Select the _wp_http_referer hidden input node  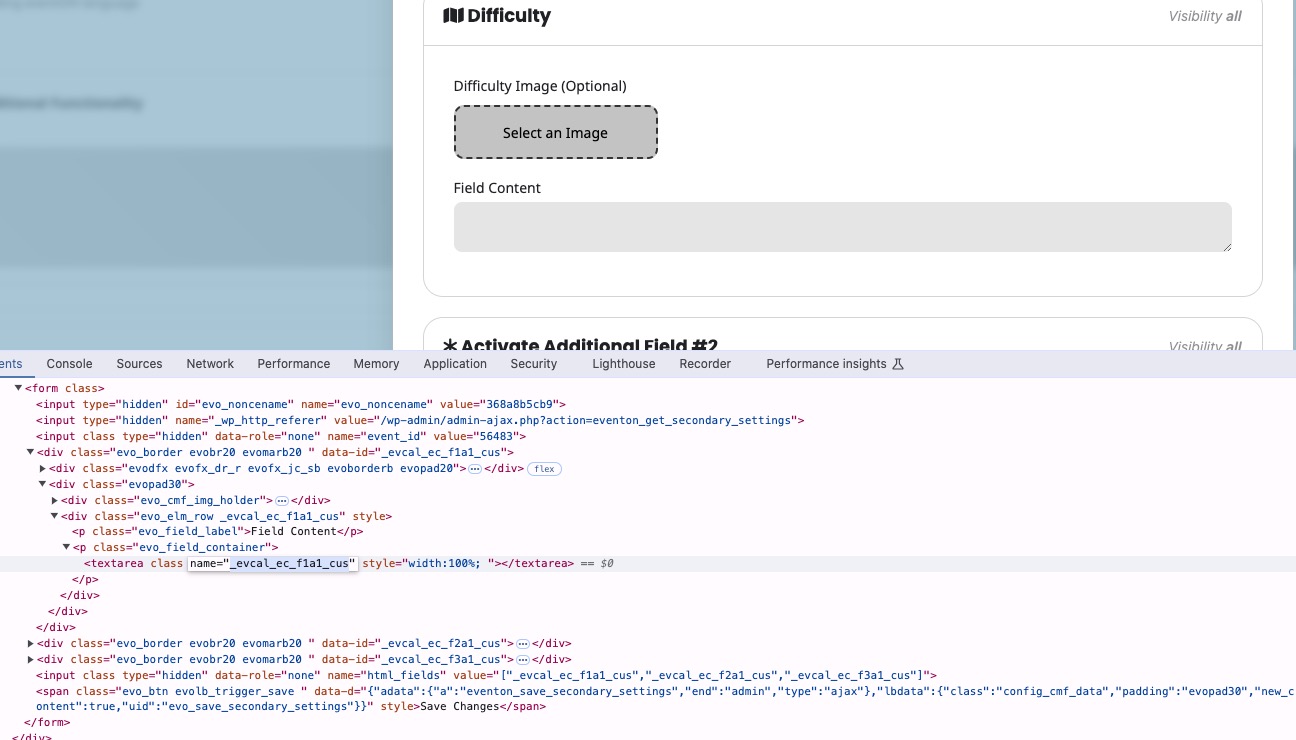pyautogui.click(x=420, y=420)
